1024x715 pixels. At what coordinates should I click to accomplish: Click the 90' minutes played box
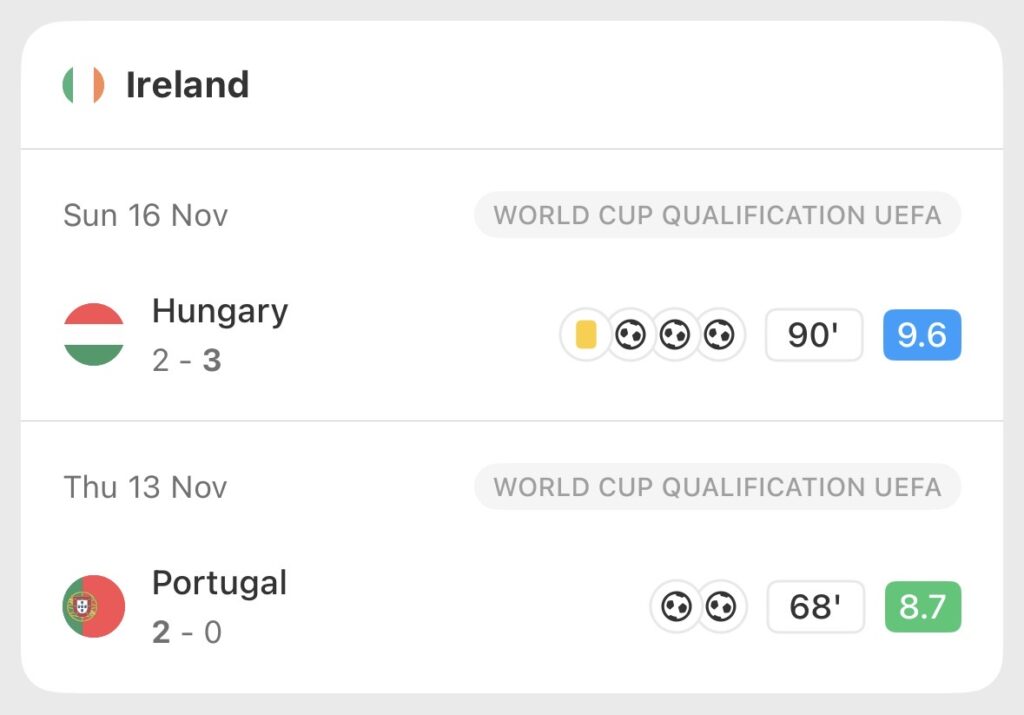click(813, 335)
